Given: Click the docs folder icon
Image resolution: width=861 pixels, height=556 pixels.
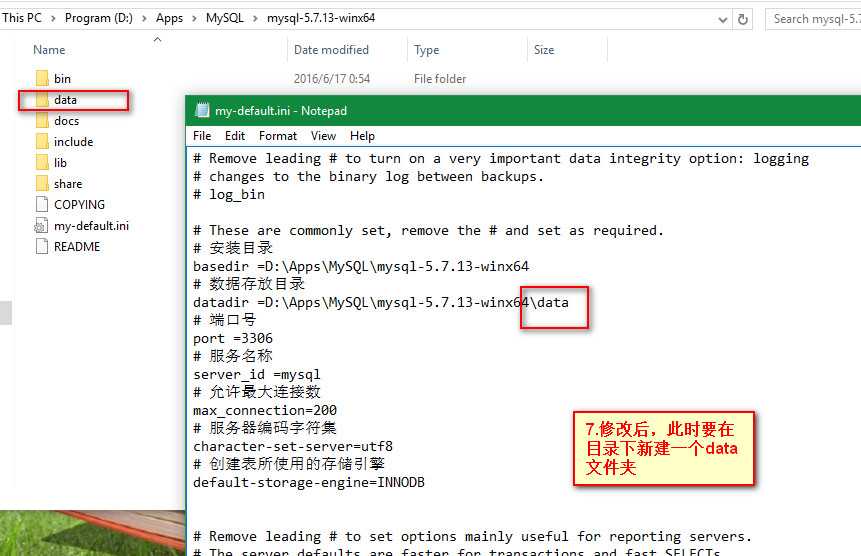Looking at the screenshot, I should point(42,120).
